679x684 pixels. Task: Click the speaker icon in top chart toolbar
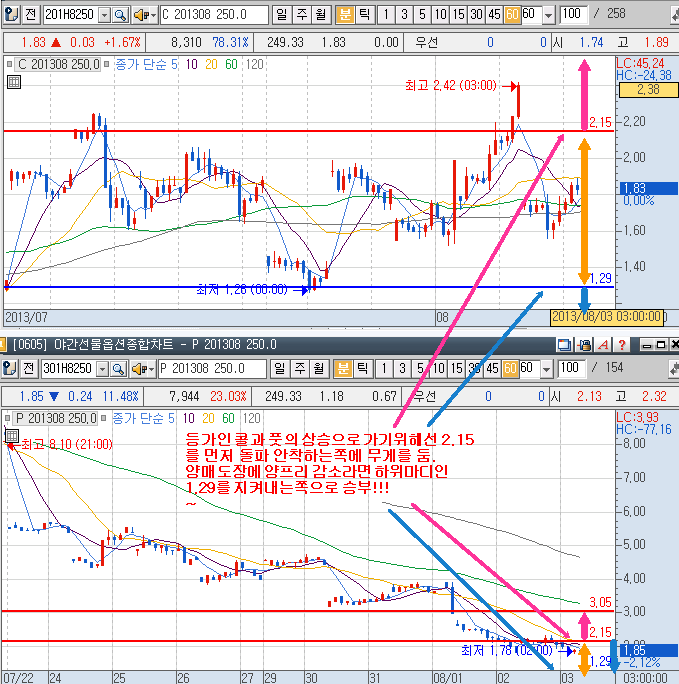click(x=141, y=15)
